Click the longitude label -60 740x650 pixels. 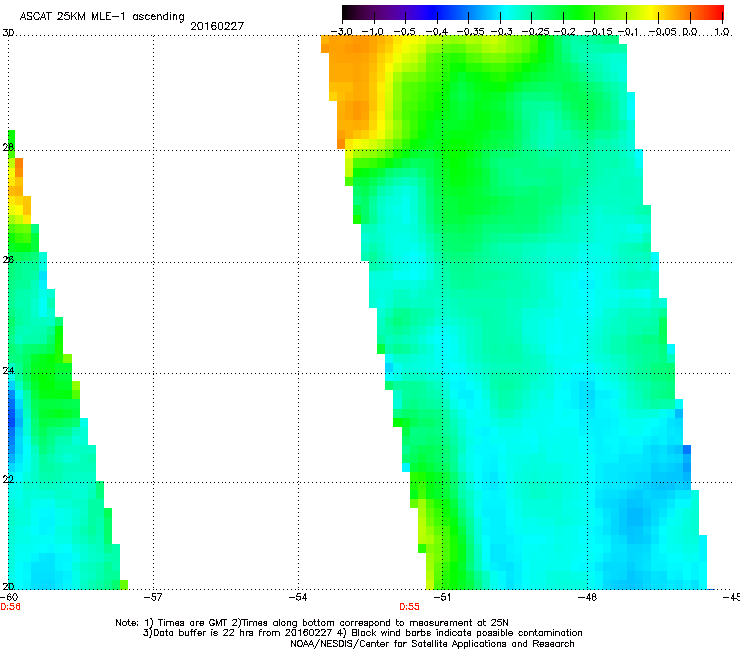(9, 597)
